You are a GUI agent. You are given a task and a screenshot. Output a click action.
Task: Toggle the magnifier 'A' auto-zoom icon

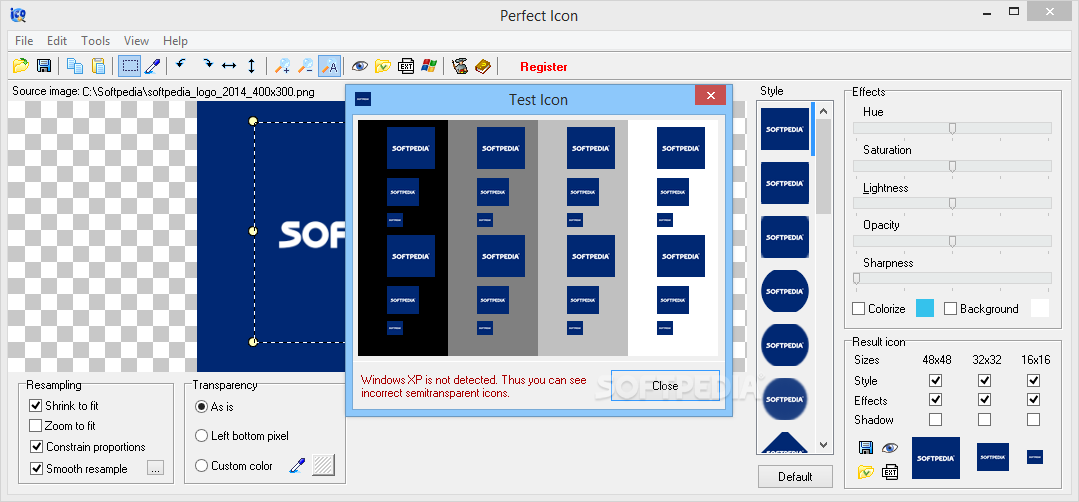(330, 66)
